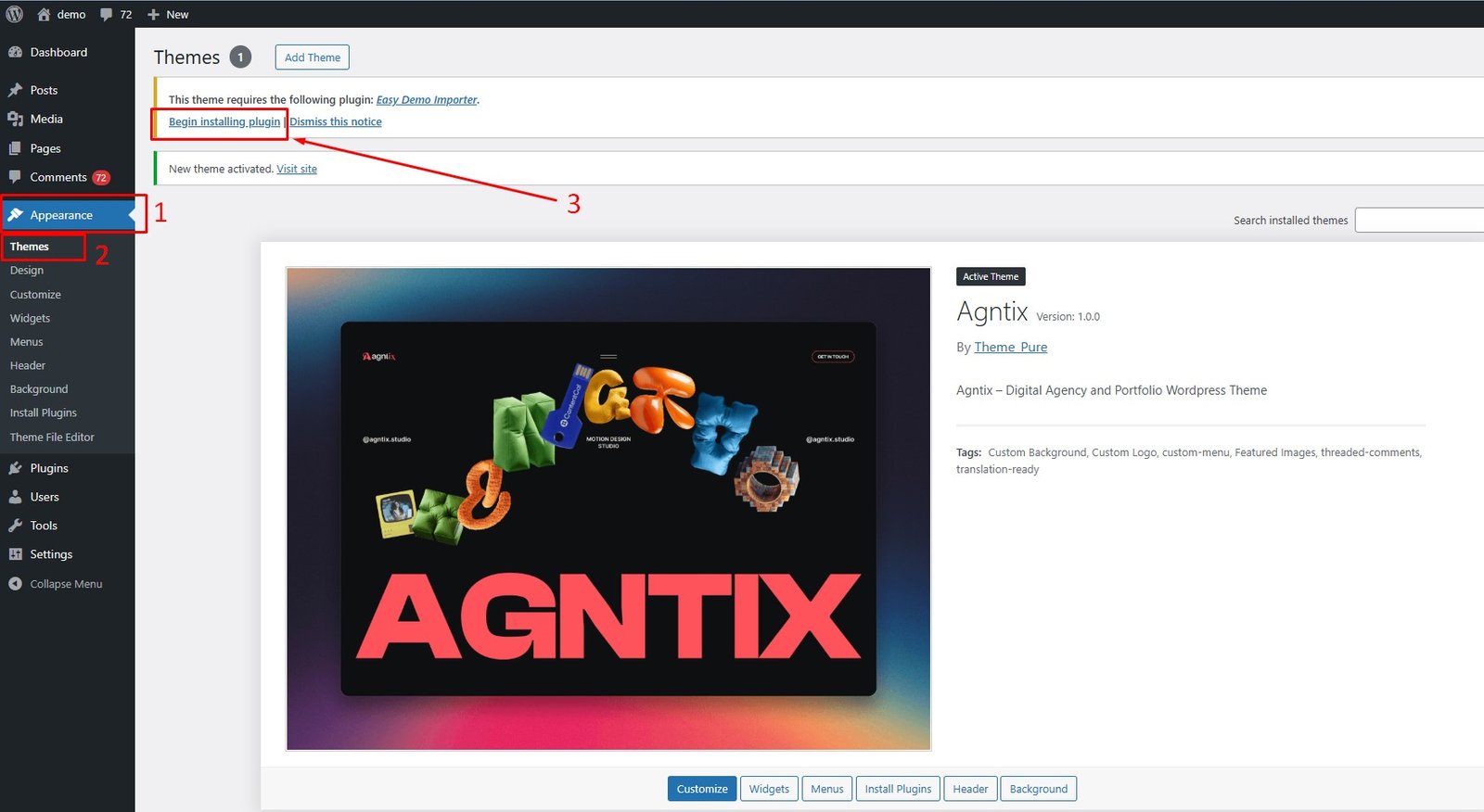Open Menus in the Appearance submenu

point(27,342)
